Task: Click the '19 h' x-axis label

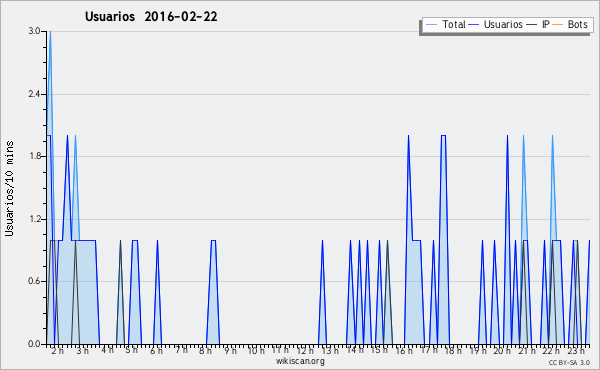Action: pyautogui.click(x=478, y=351)
